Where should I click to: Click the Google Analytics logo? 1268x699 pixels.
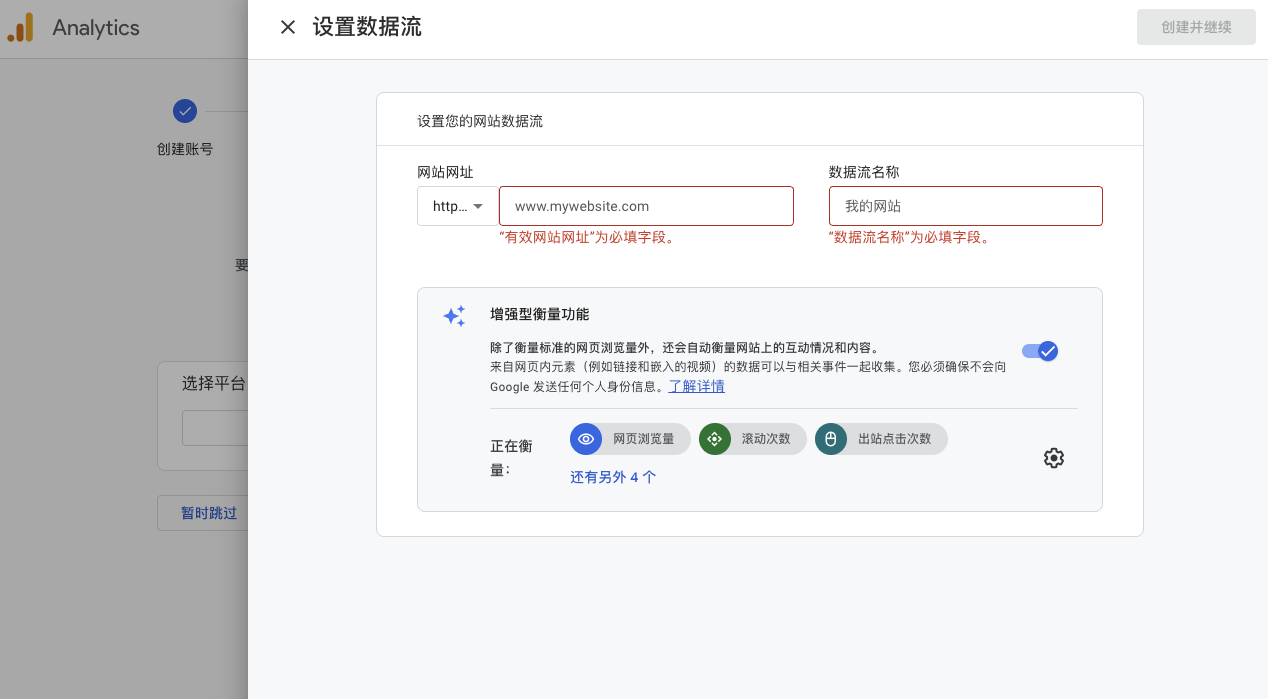click(20, 28)
